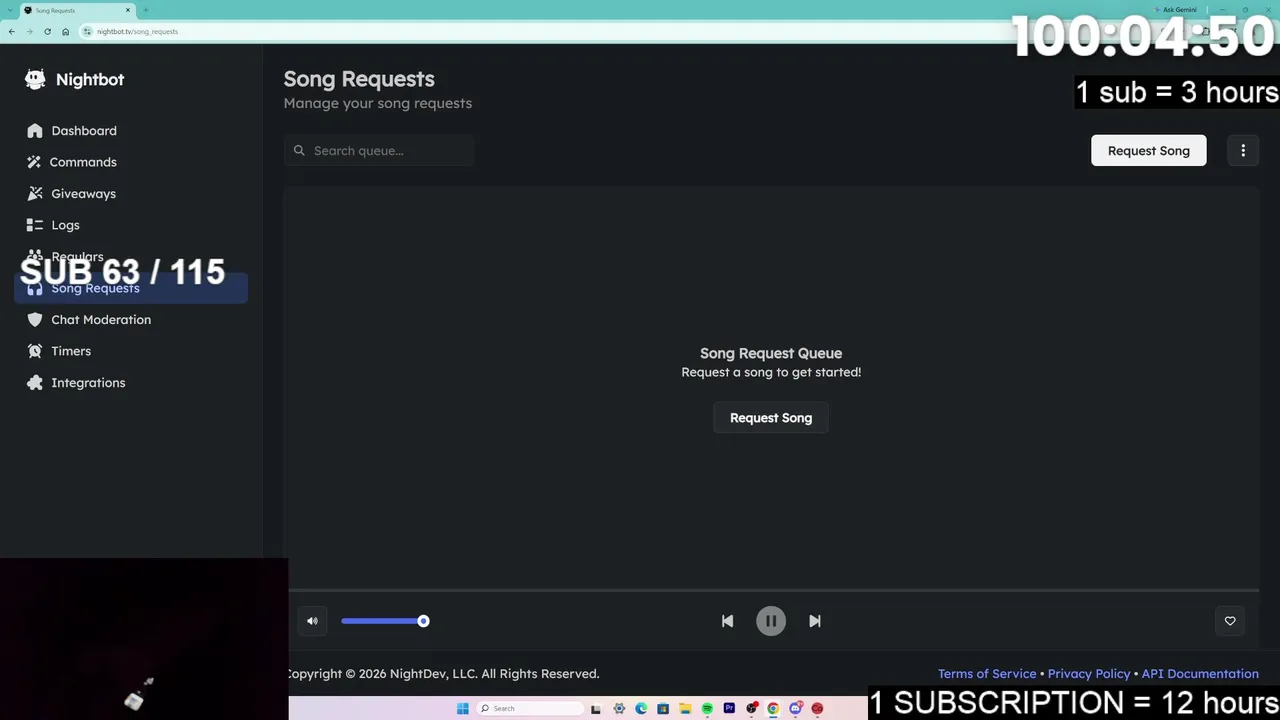Open Settings from the taskbar
This screenshot has height=720, width=1280.
tap(619, 709)
